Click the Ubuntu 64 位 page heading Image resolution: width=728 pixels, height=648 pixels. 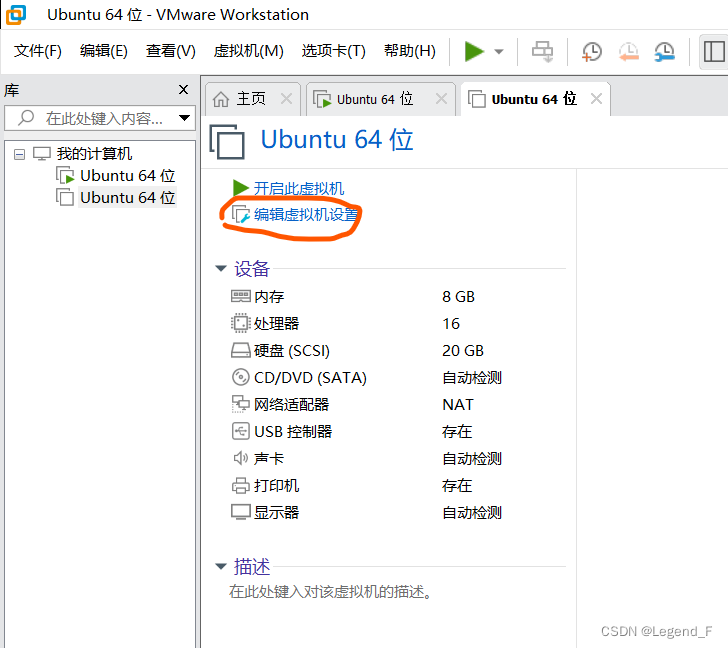point(337,139)
